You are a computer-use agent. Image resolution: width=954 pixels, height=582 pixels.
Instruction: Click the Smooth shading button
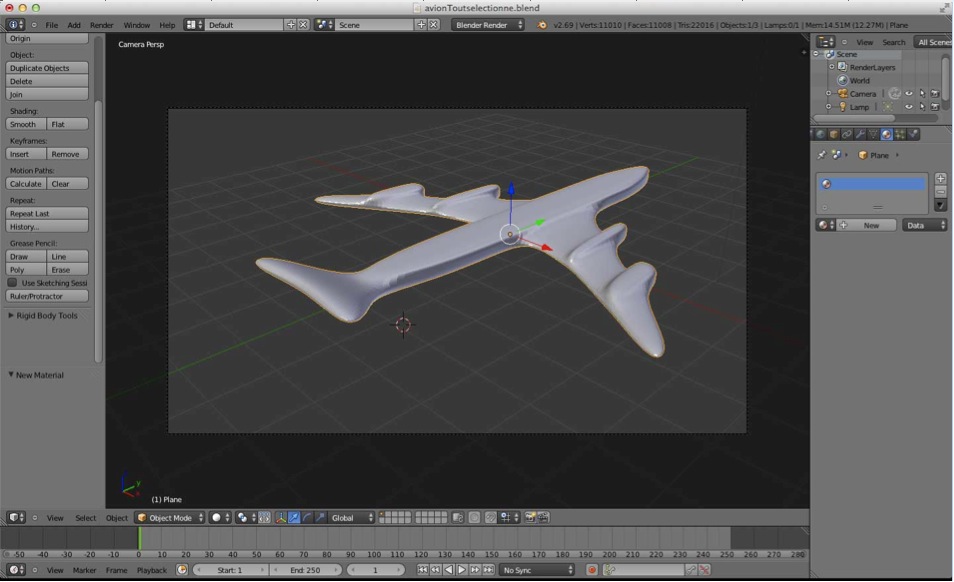(24, 124)
